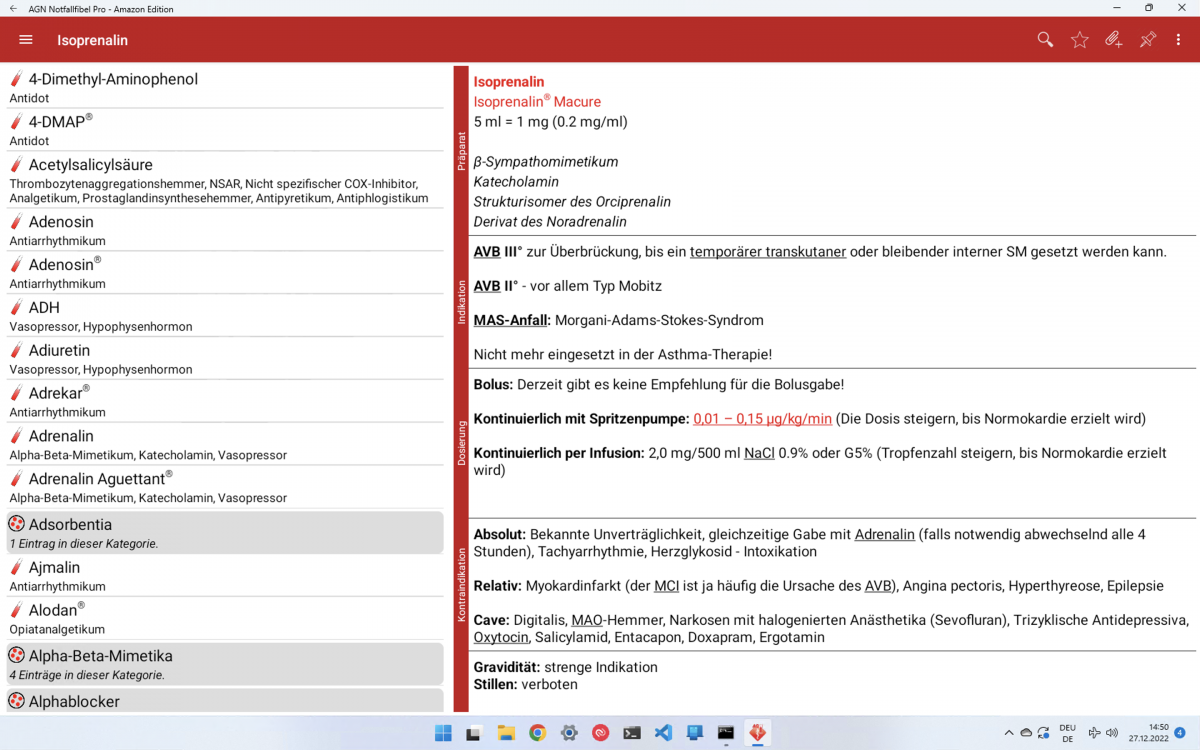Image resolution: width=1200 pixels, height=750 pixels.
Task: Select the Adrenalin entry
Action: coord(225,445)
